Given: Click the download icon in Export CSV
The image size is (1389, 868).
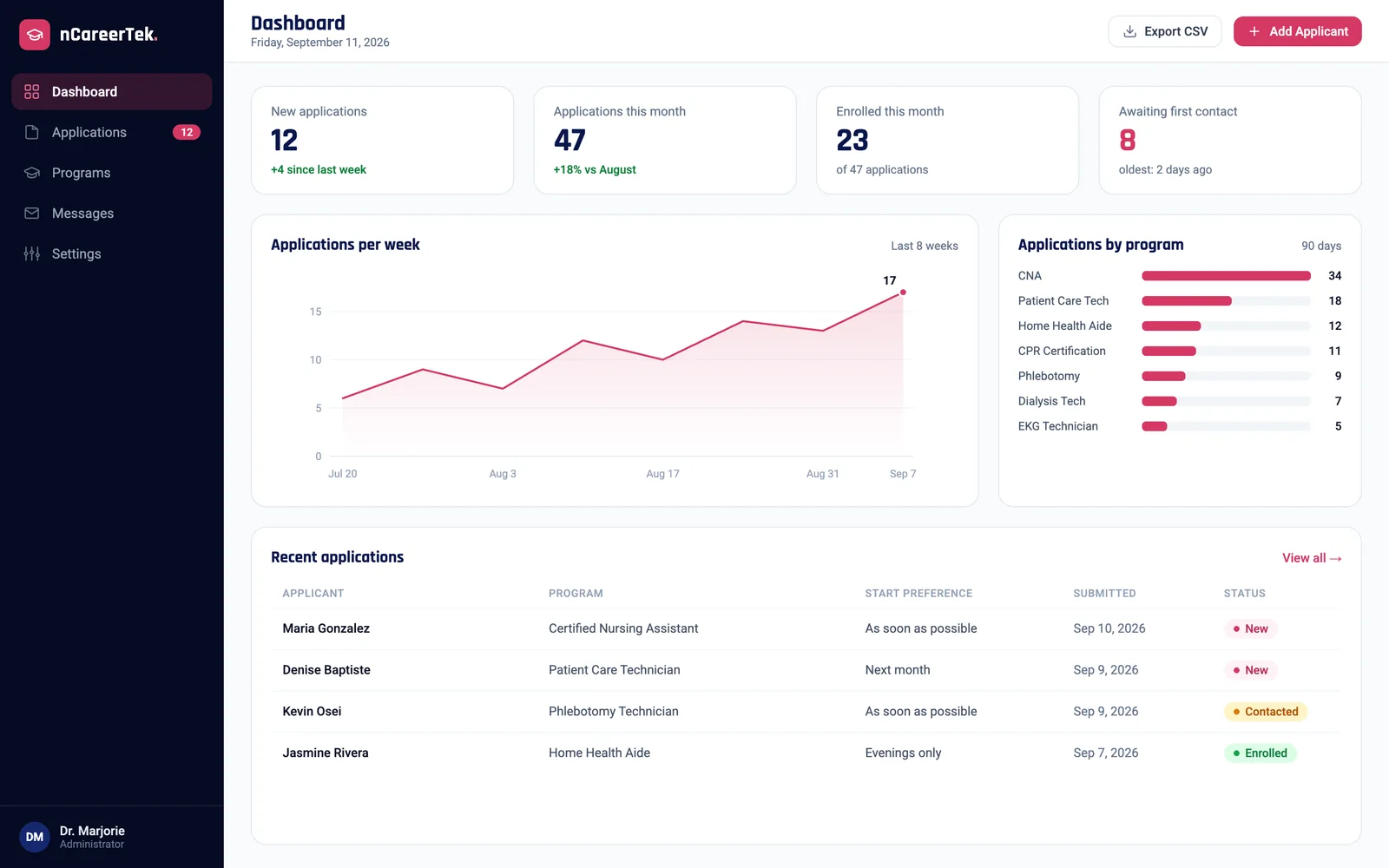Looking at the screenshot, I should 1130,31.
